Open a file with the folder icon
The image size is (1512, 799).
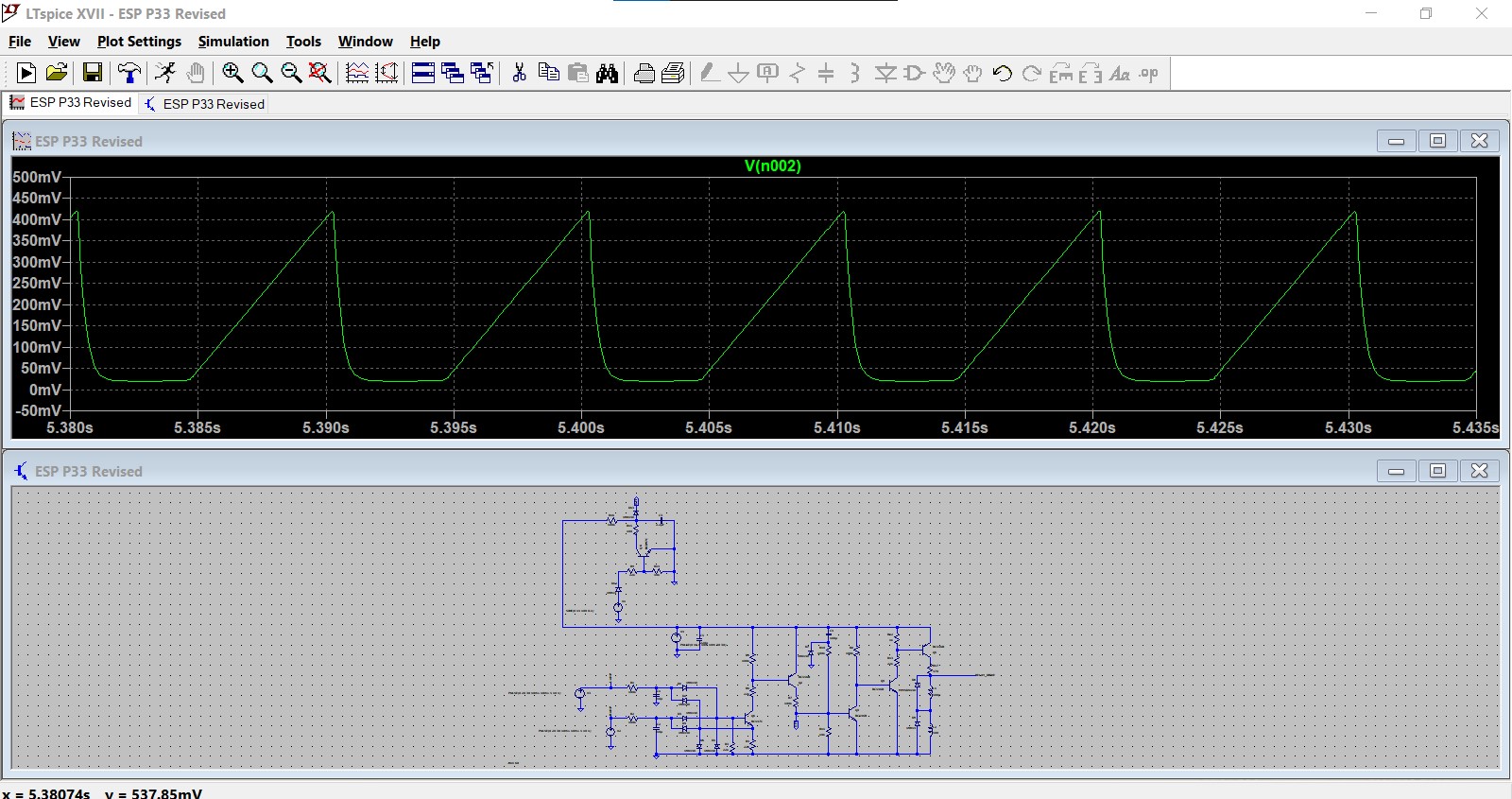[57, 73]
